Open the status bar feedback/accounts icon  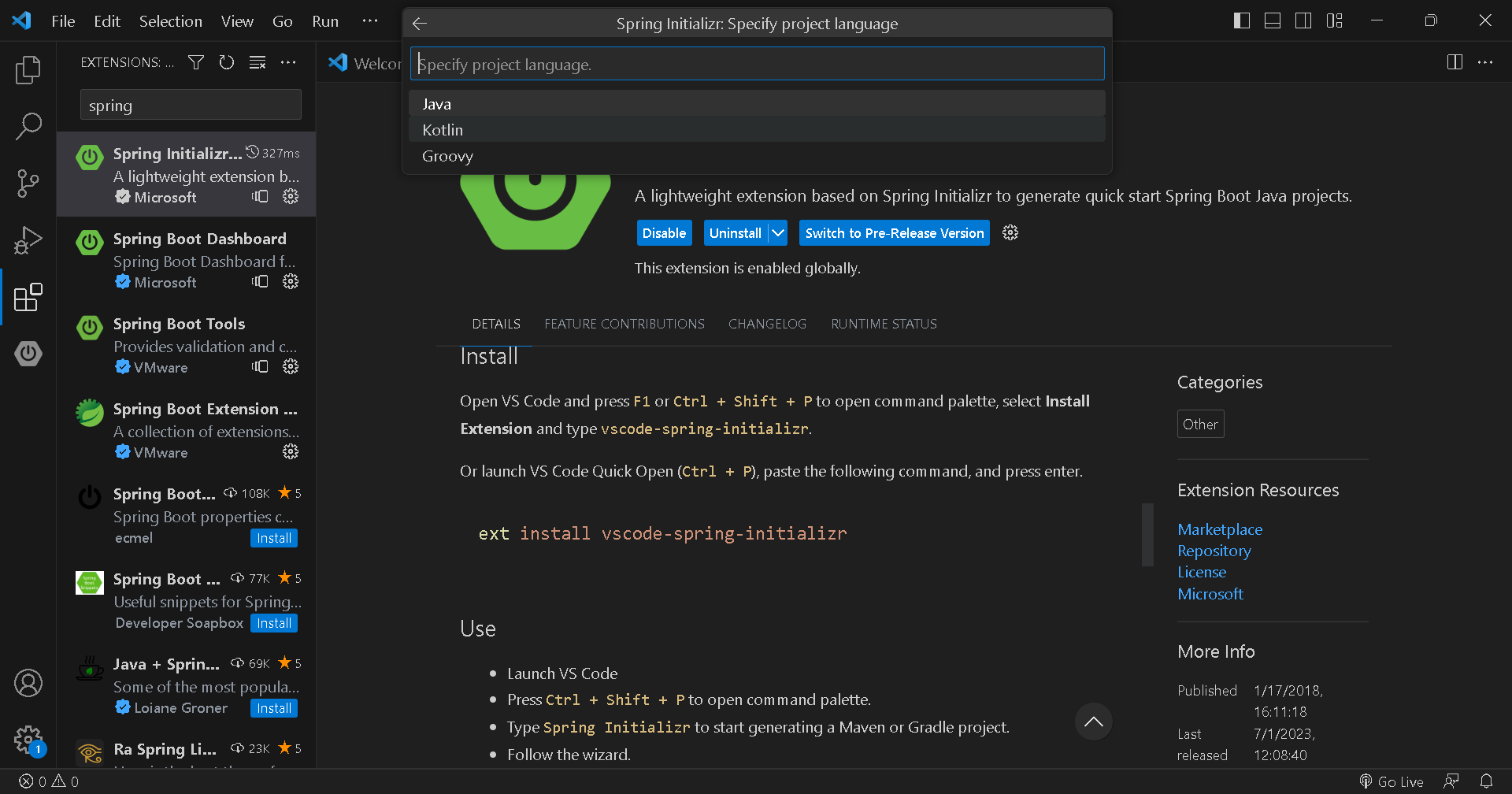coord(1451,781)
